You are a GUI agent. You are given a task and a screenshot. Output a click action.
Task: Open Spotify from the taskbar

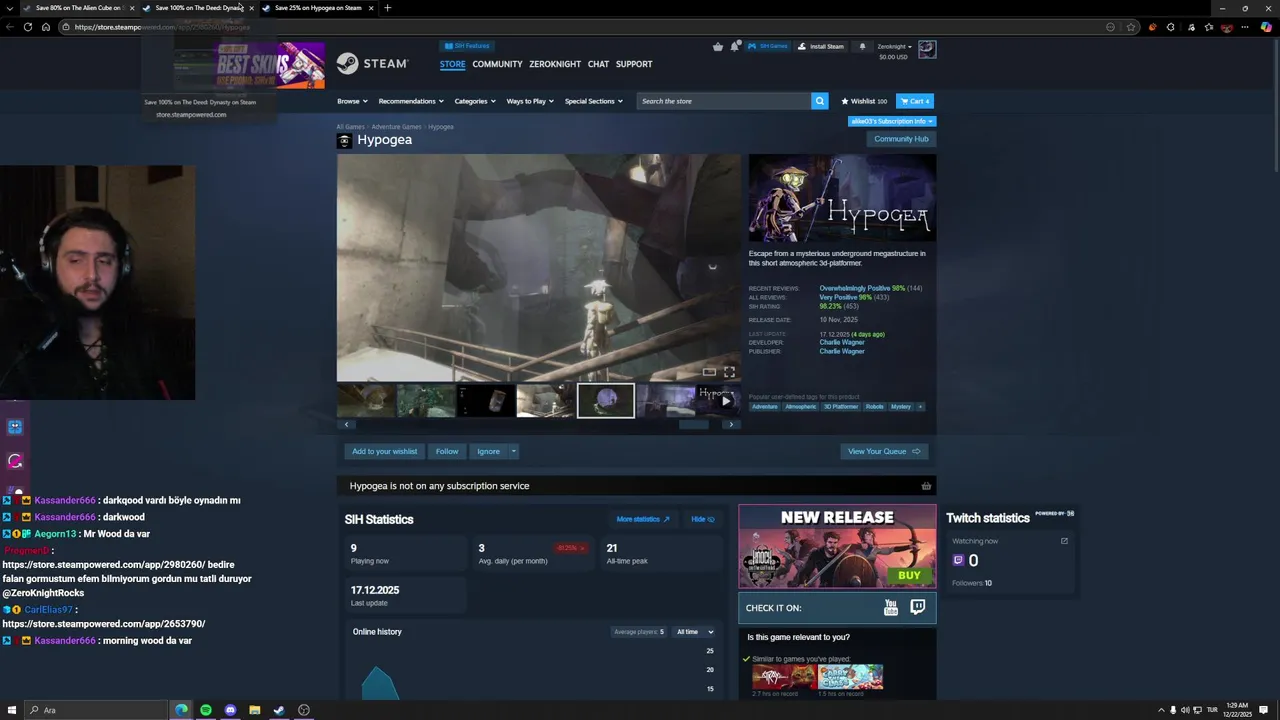click(206, 710)
